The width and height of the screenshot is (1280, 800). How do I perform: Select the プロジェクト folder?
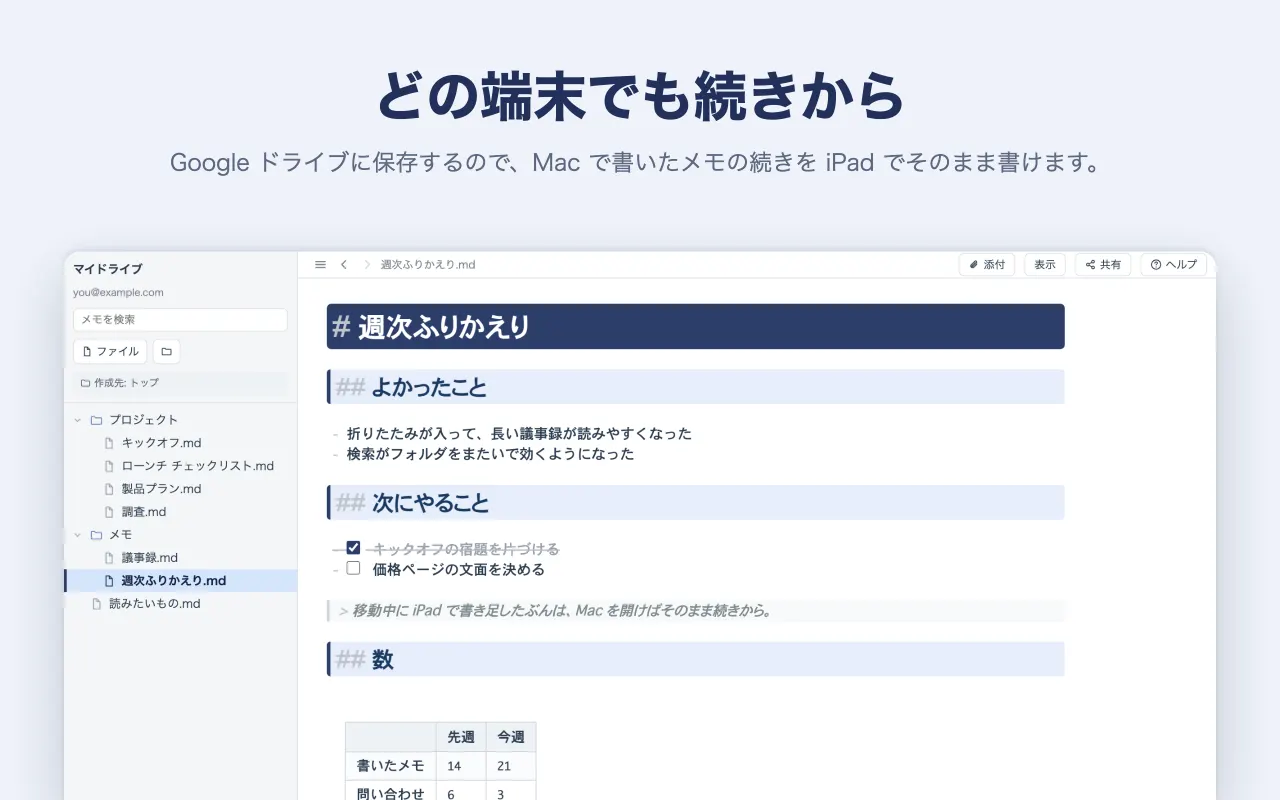(180, 420)
